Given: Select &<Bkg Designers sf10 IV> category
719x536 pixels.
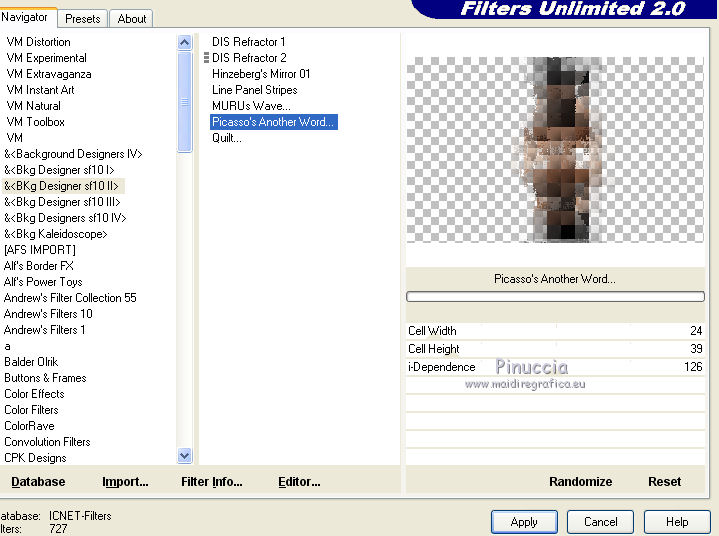Looking at the screenshot, I should click(x=65, y=218).
